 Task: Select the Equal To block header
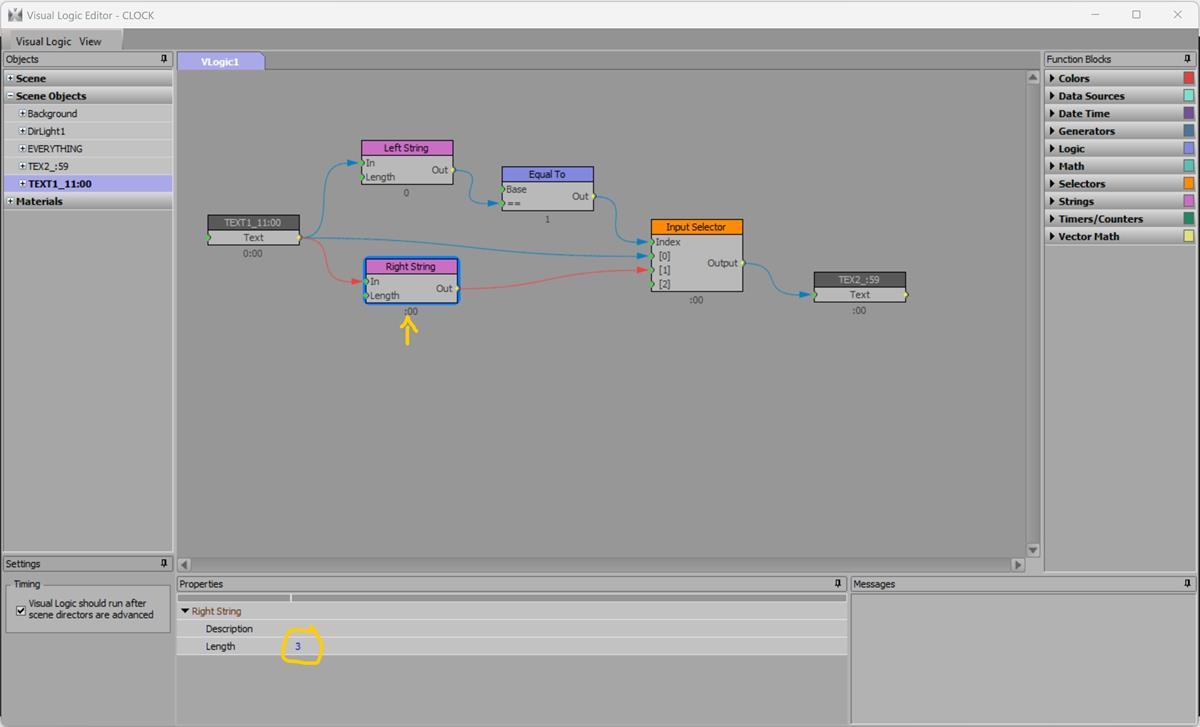tap(547, 174)
